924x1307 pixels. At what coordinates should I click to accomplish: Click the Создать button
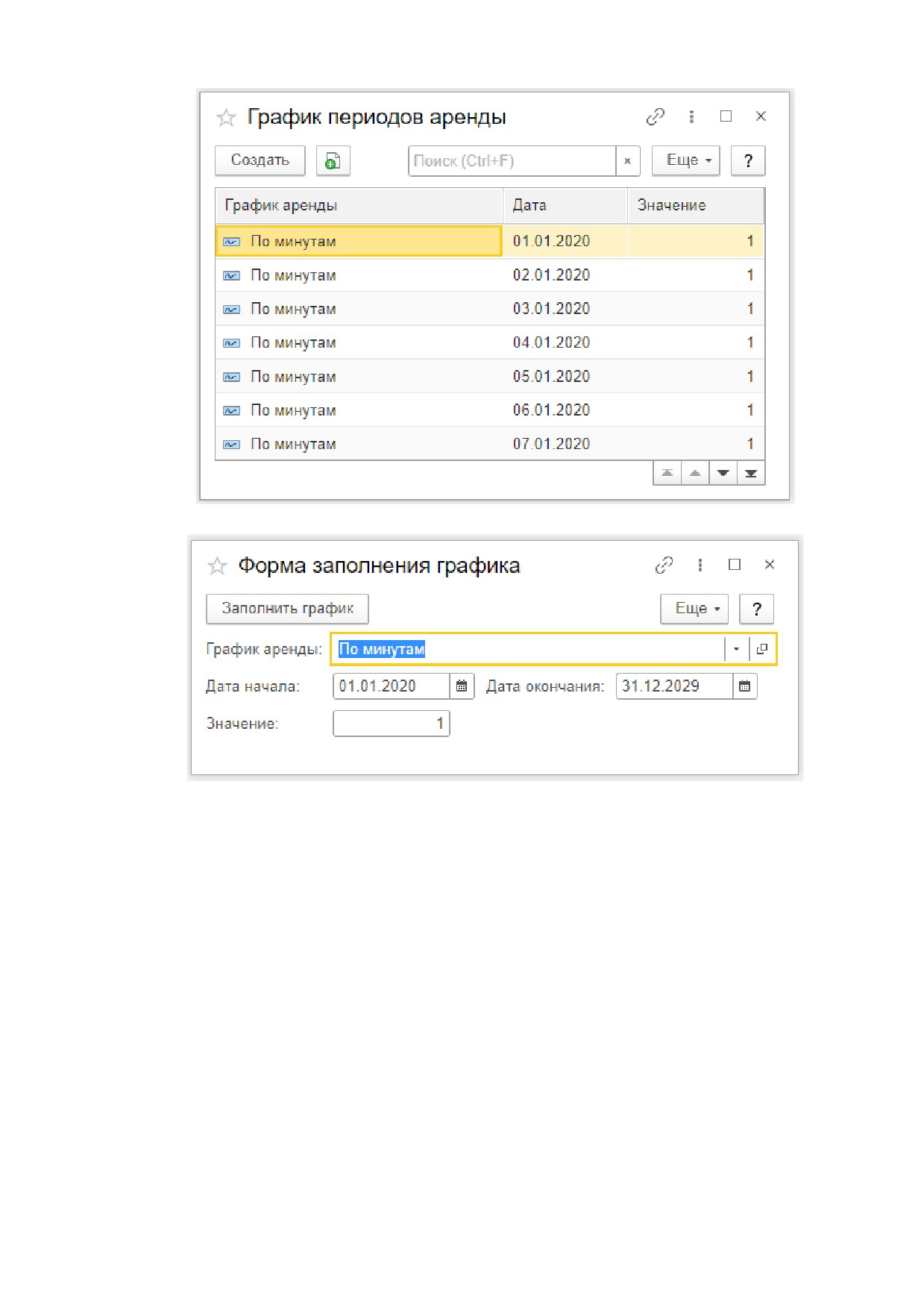[260, 160]
